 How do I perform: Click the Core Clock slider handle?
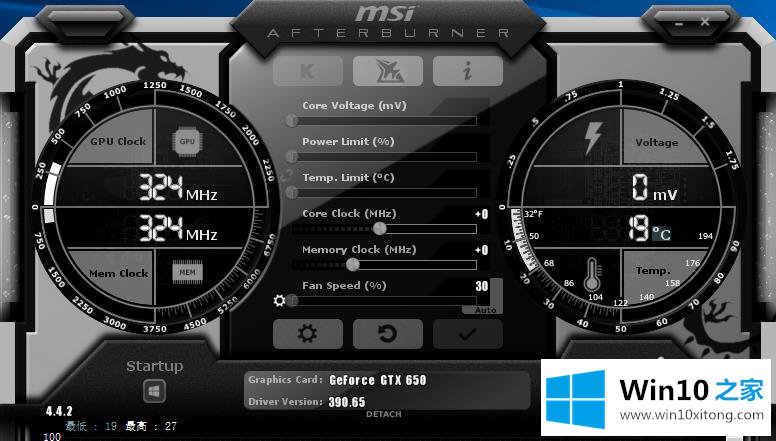(x=380, y=228)
